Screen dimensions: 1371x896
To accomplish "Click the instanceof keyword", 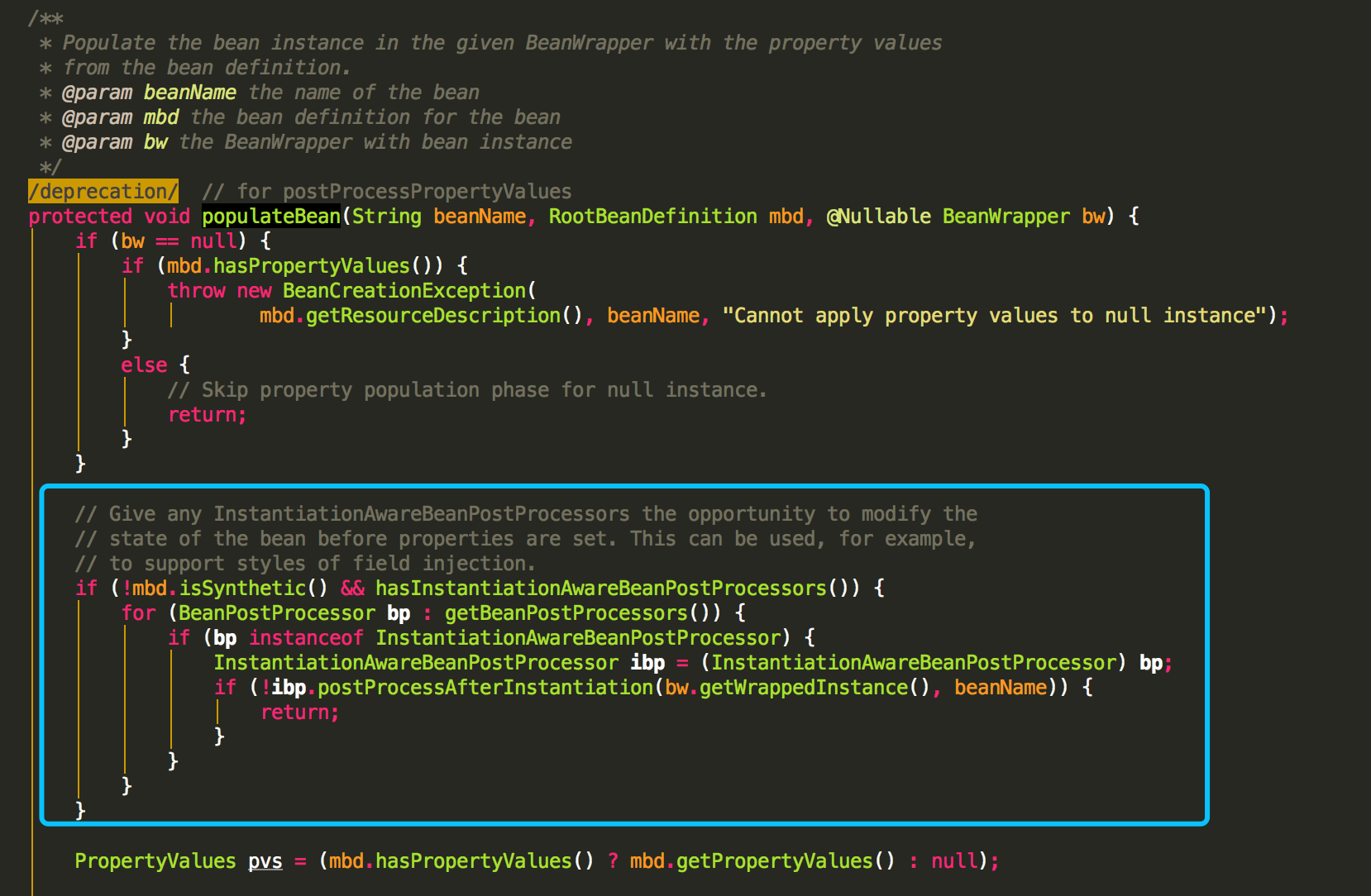I will (x=306, y=638).
